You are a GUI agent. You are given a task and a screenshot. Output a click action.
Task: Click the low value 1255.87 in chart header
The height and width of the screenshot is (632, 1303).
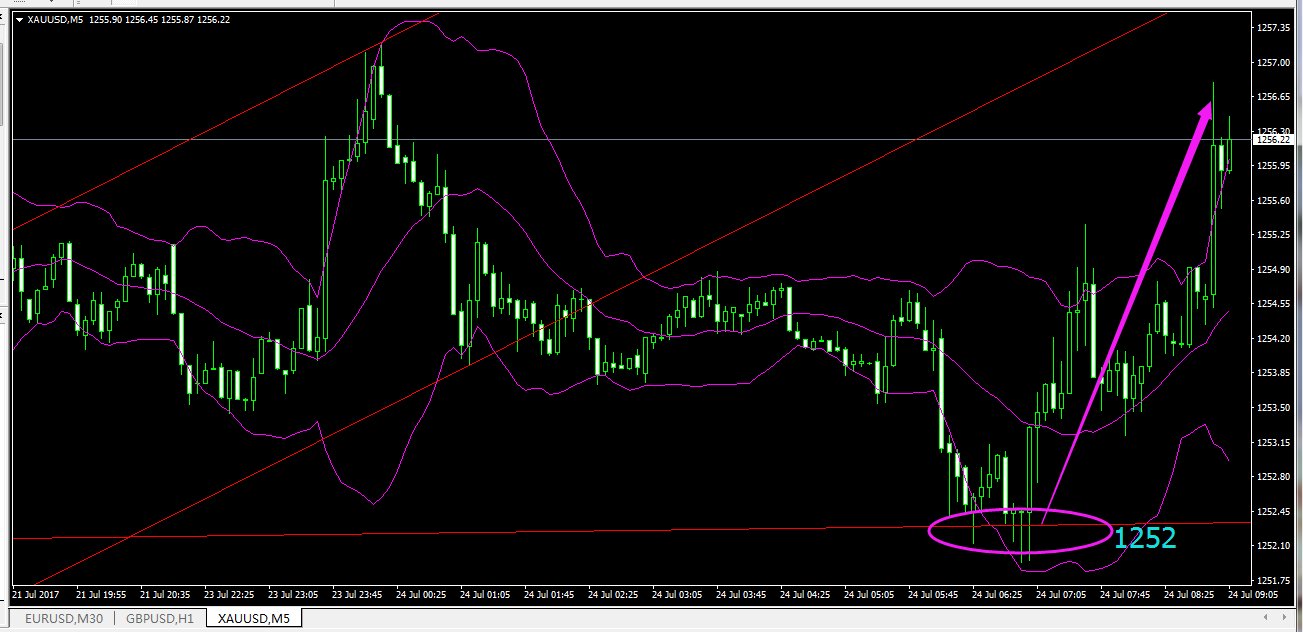pyautogui.click(x=178, y=19)
